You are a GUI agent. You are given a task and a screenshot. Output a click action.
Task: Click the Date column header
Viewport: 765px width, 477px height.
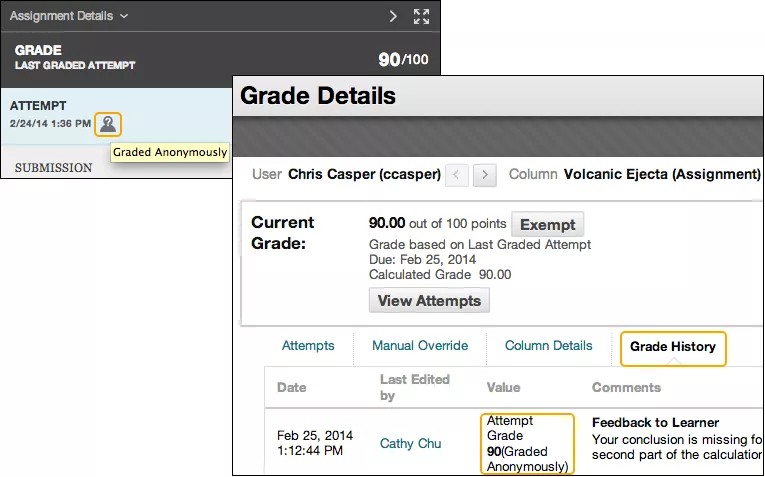point(292,387)
